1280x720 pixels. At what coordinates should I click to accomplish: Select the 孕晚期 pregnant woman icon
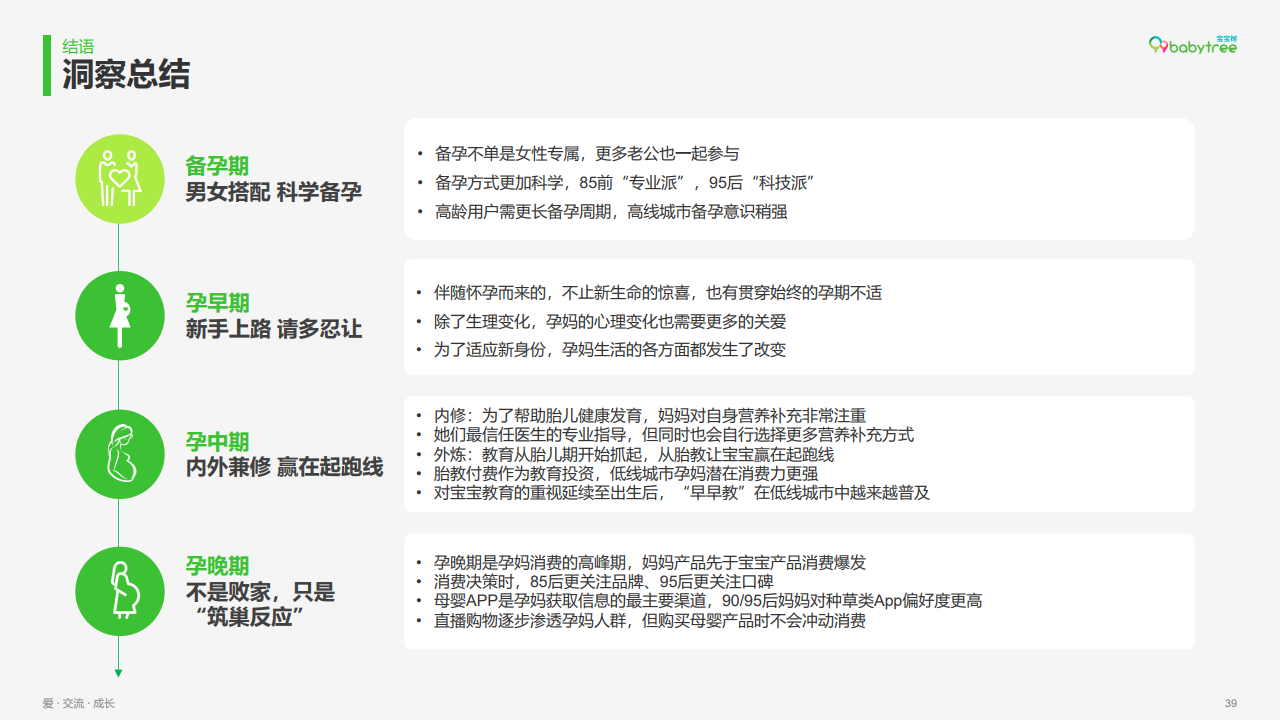[x=119, y=591]
